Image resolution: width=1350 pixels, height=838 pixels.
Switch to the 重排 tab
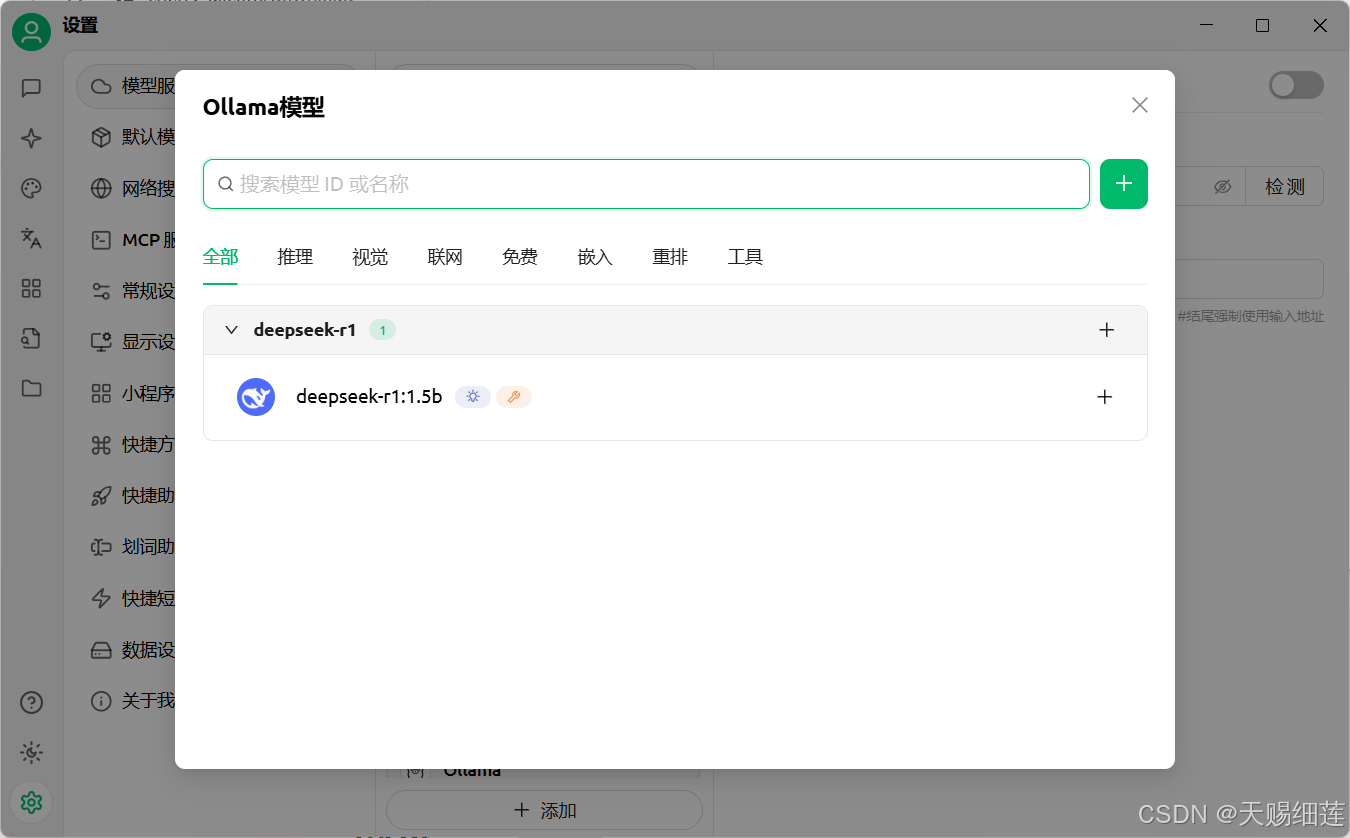coord(670,257)
